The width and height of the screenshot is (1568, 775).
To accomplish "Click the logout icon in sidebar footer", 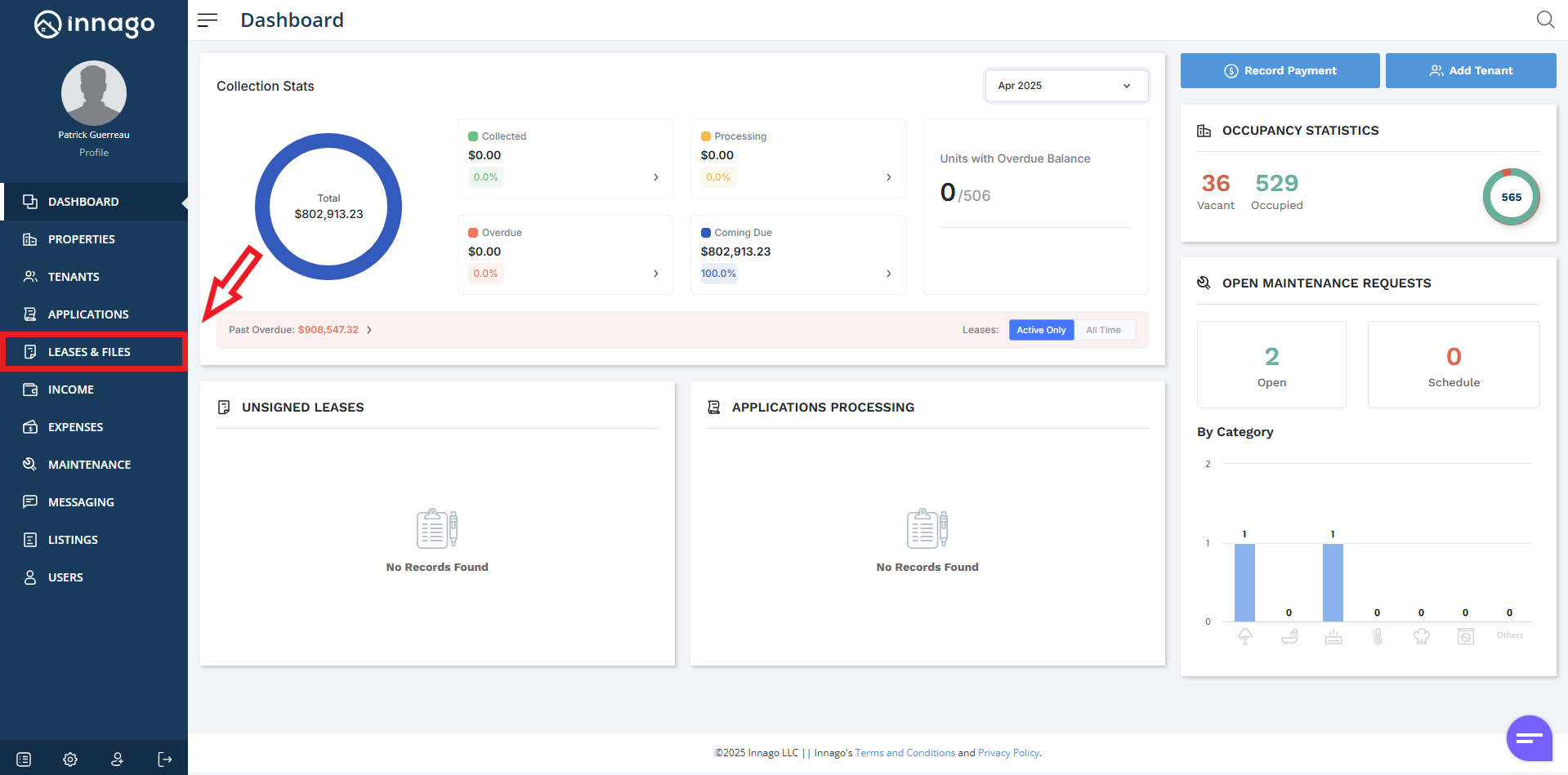I will [x=164, y=759].
